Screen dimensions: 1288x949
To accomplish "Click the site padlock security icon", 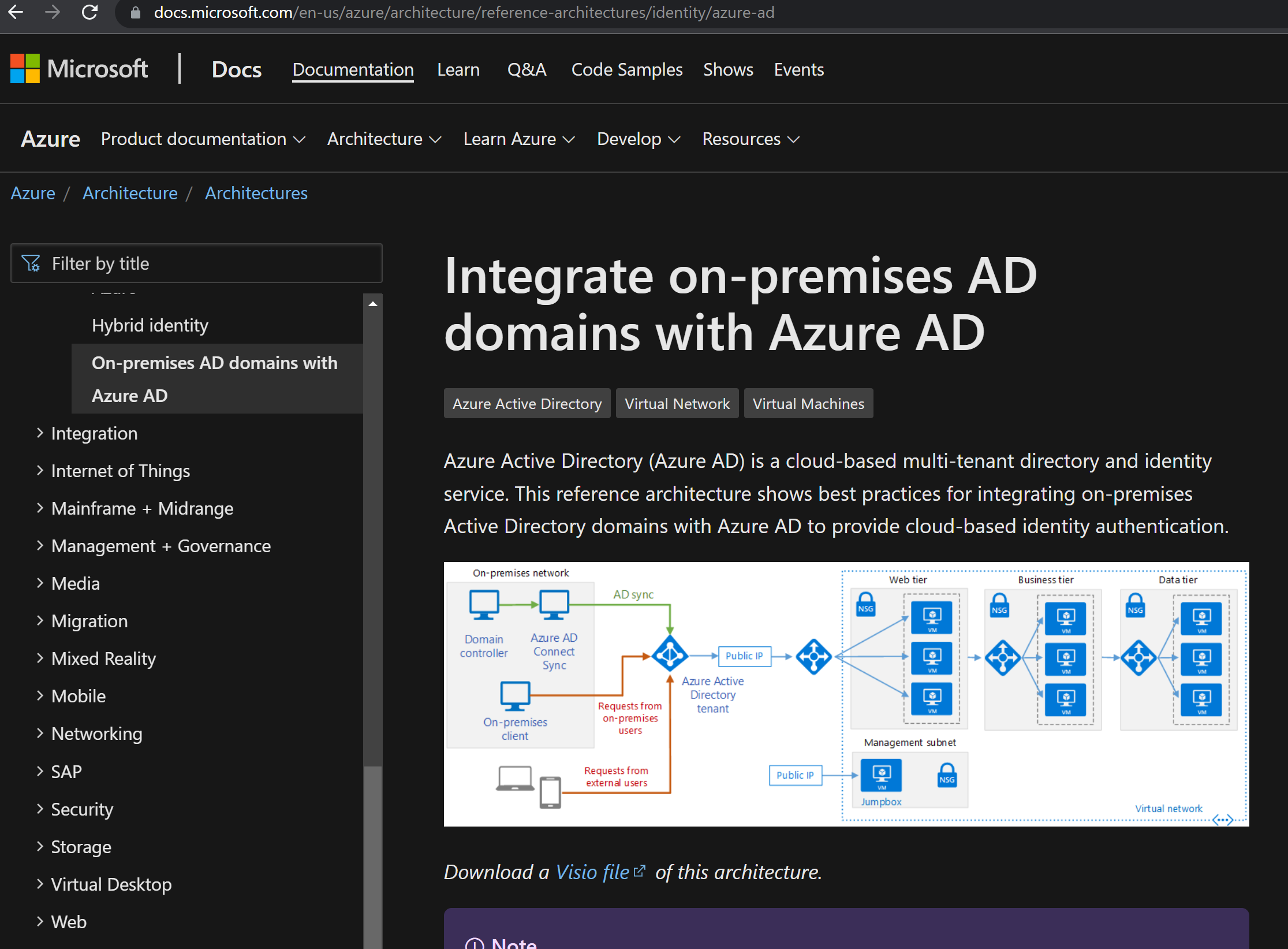I will (136, 13).
